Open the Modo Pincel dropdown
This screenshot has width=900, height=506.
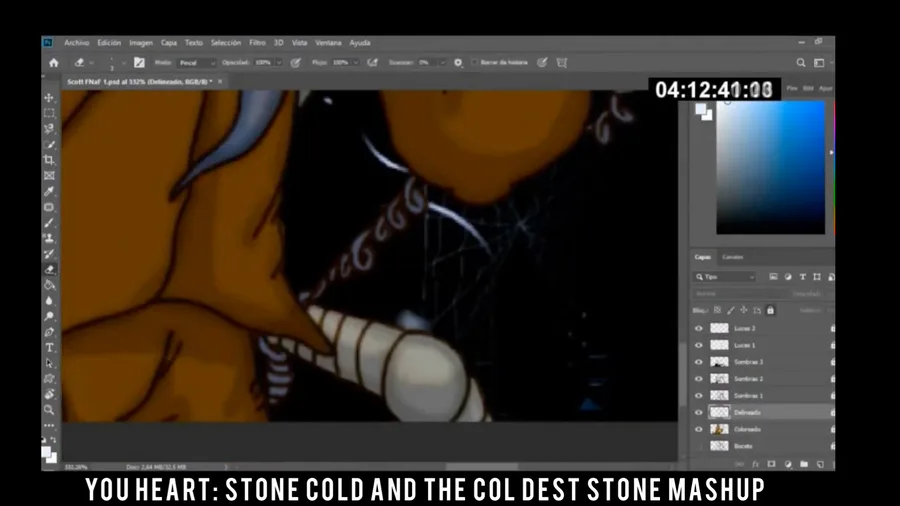coord(197,63)
